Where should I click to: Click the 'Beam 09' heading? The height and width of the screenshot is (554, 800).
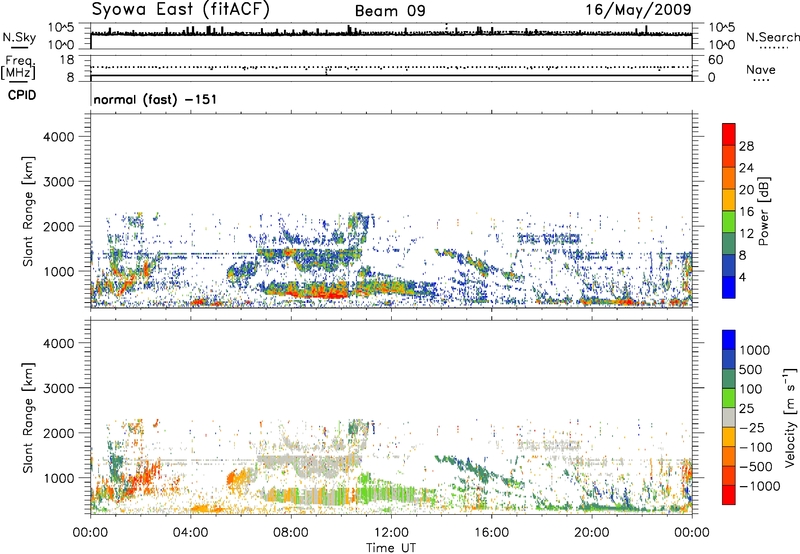(390, 11)
